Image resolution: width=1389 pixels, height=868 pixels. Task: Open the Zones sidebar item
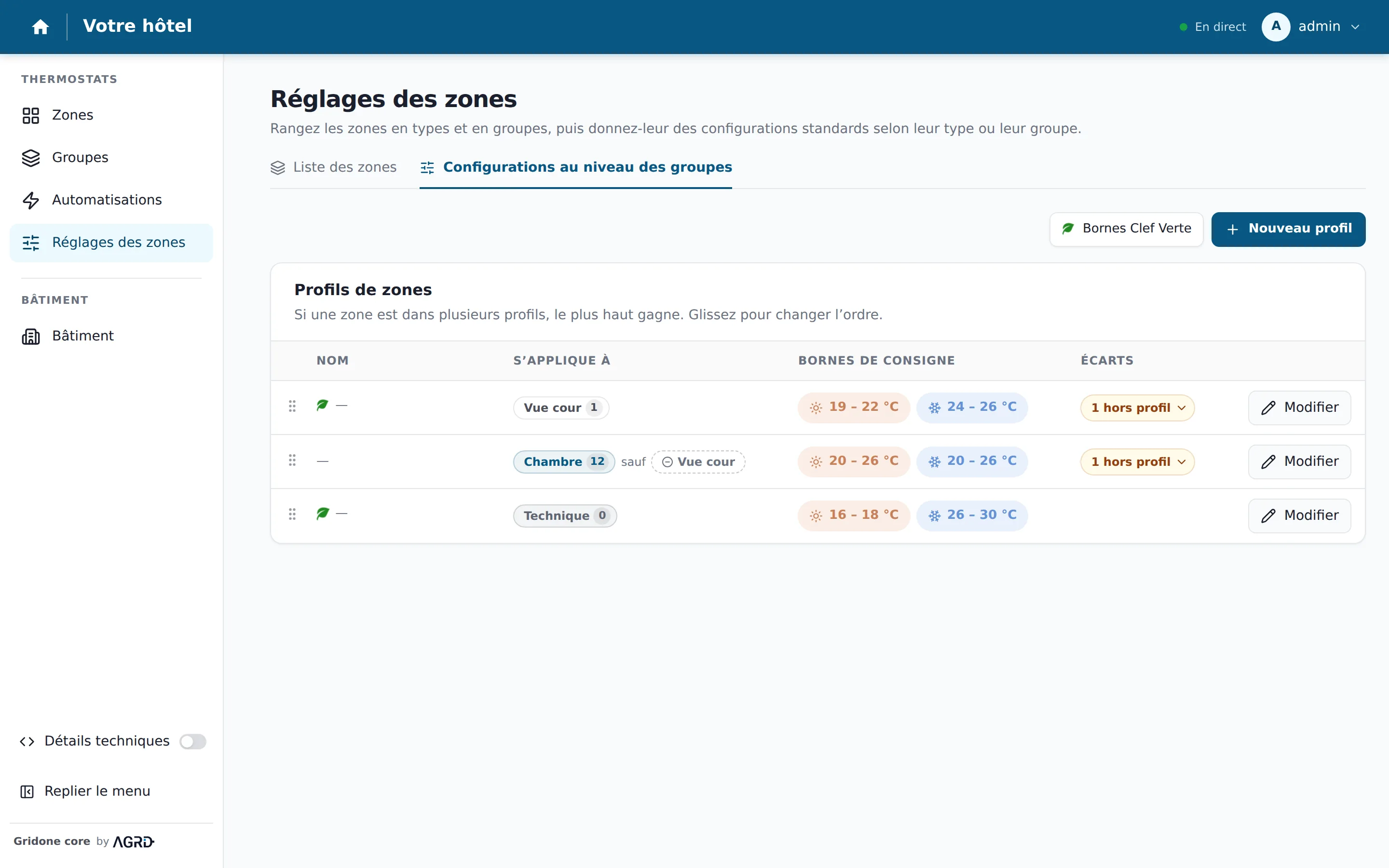coord(111,115)
